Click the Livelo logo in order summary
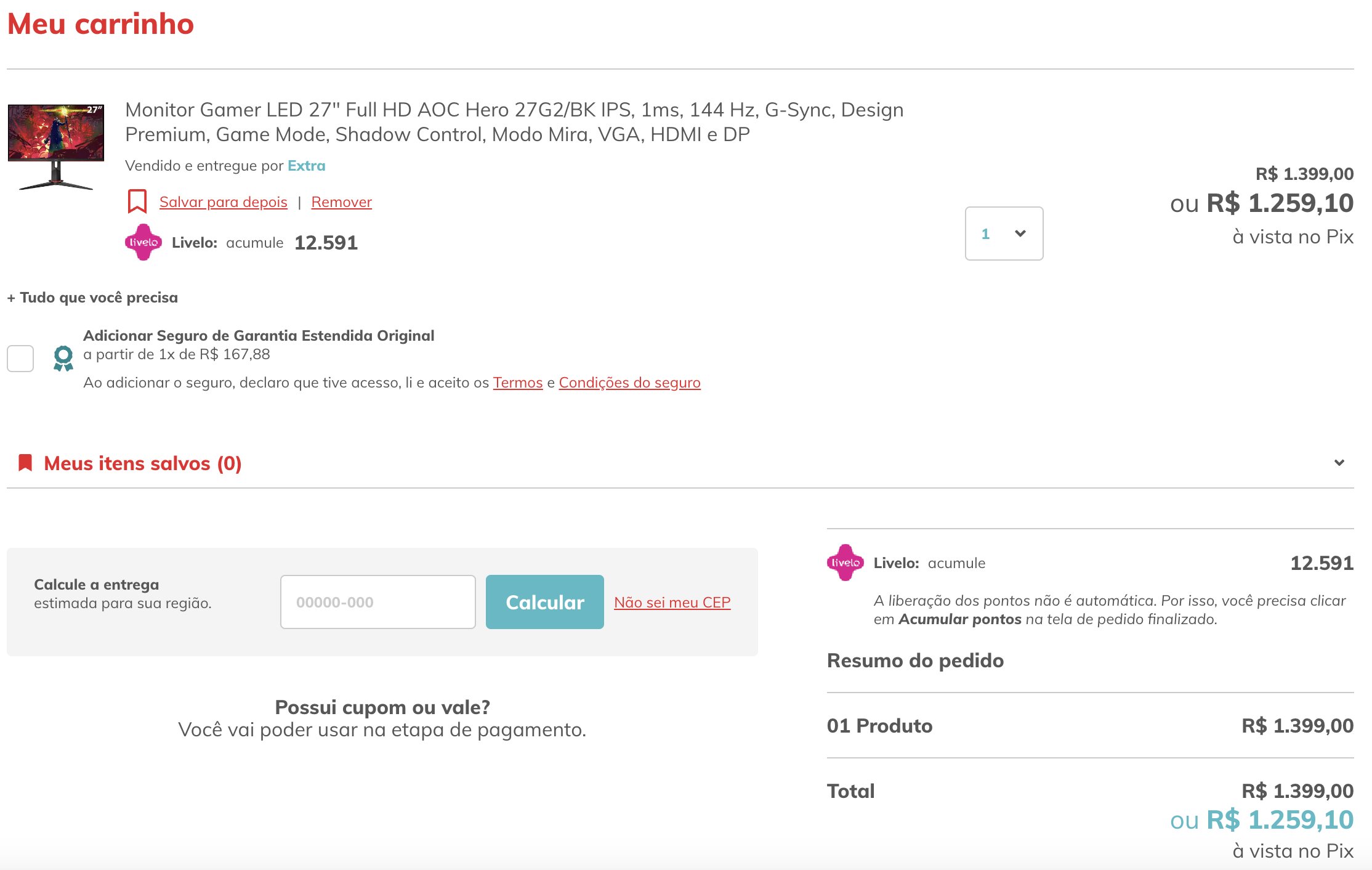The width and height of the screenshot is (1372, 870). coord(845,563)
